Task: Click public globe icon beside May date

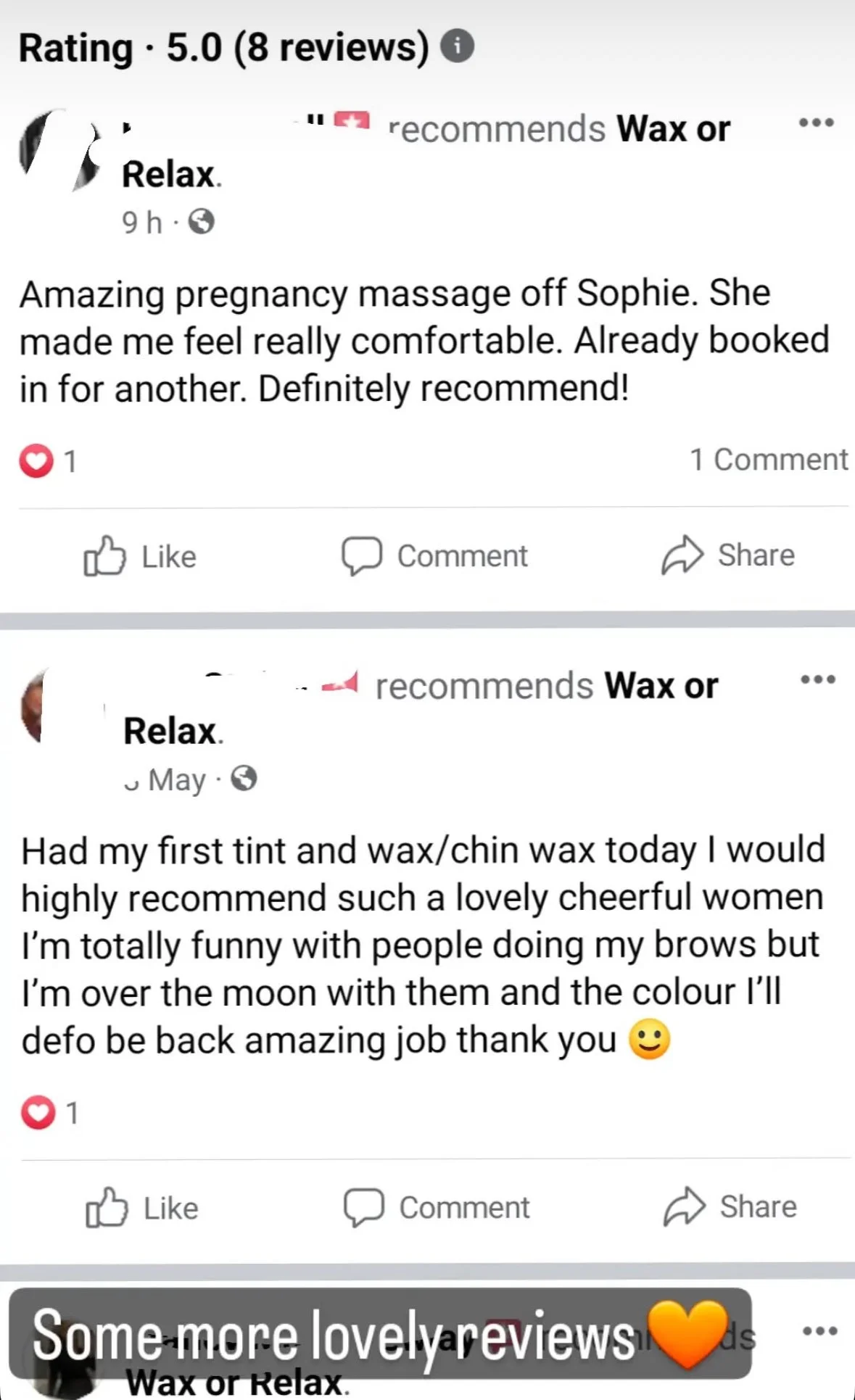Action: coord(244,779)
